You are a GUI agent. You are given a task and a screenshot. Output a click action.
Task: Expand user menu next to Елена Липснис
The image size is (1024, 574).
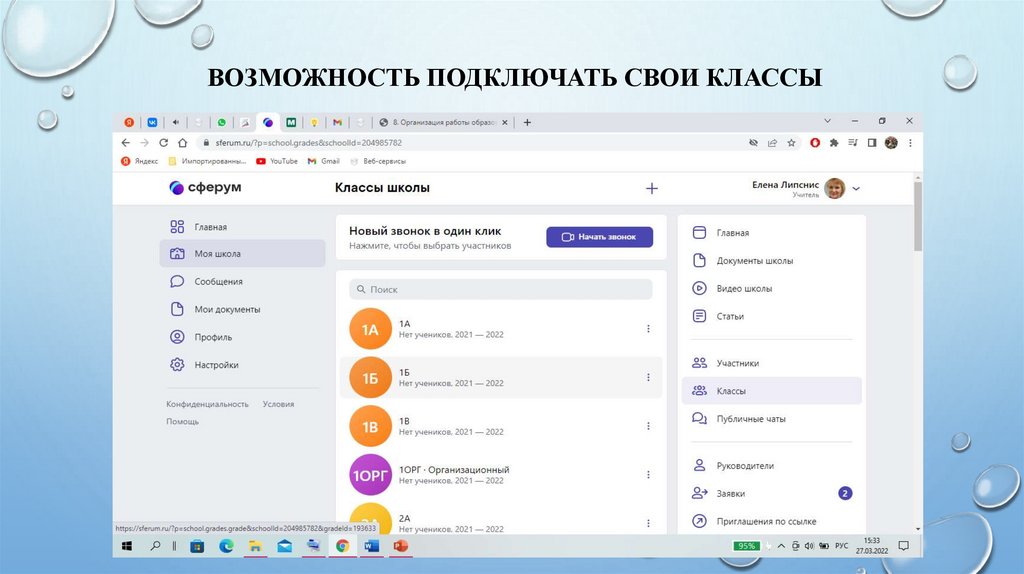(x=856, y=188)
